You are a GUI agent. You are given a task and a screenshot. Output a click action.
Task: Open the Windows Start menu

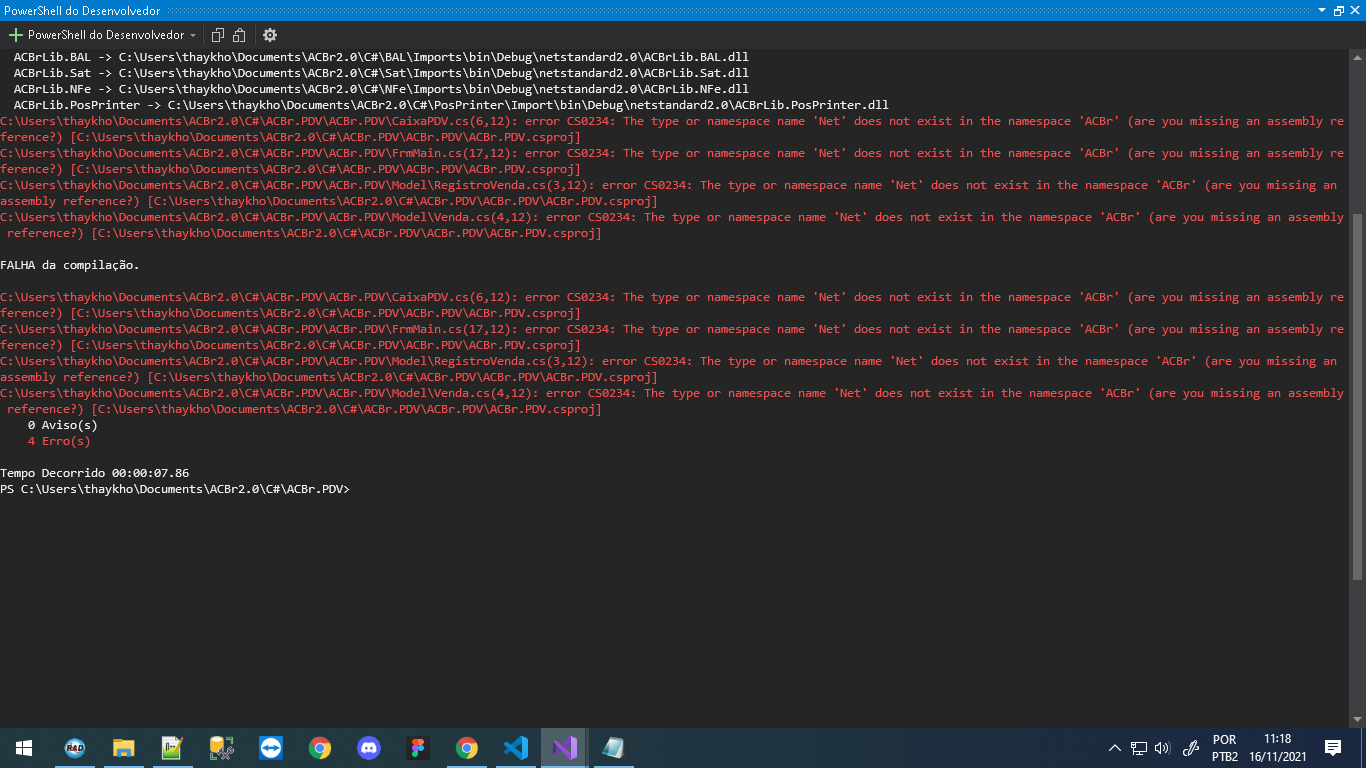[x=24, y=748]
